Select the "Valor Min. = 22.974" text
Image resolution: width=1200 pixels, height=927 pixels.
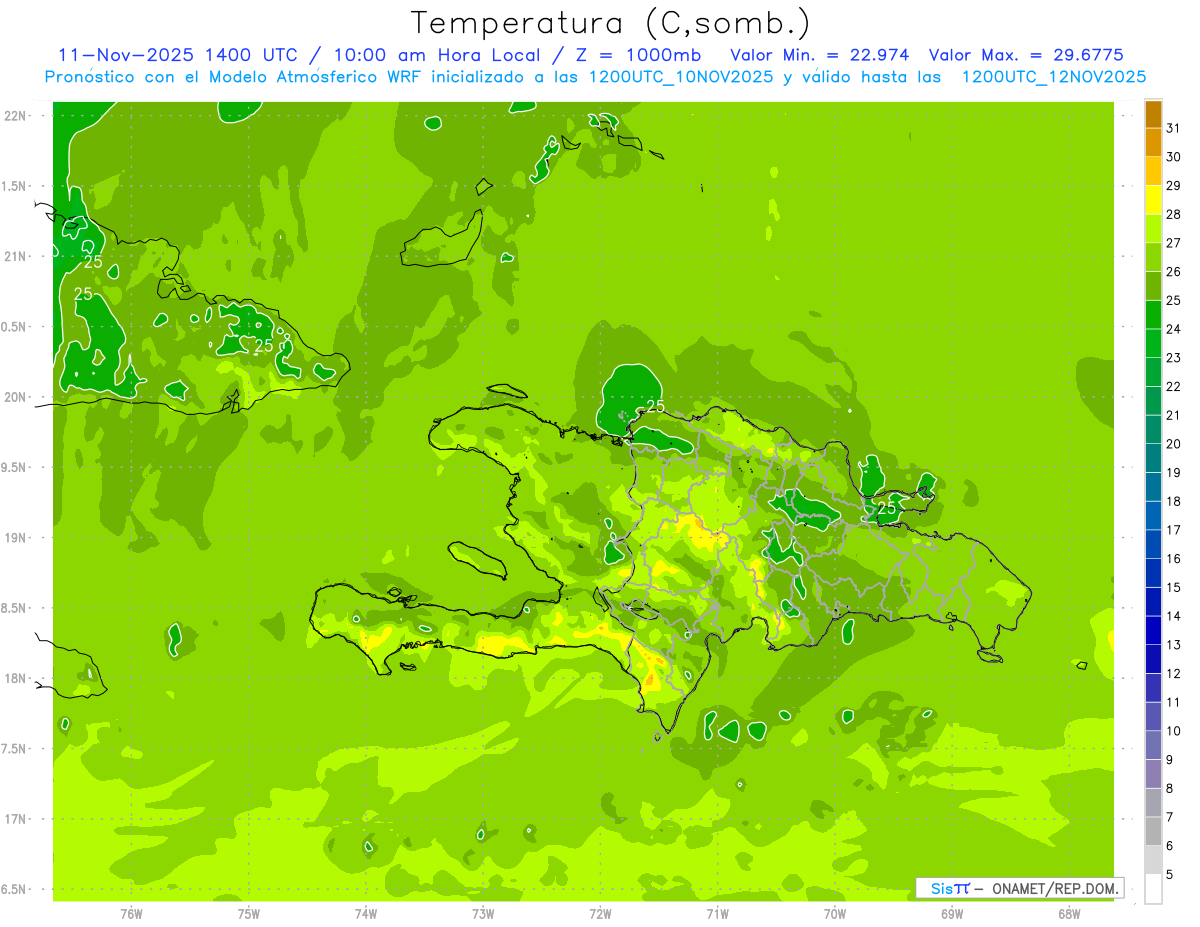[x=822, y=55]
